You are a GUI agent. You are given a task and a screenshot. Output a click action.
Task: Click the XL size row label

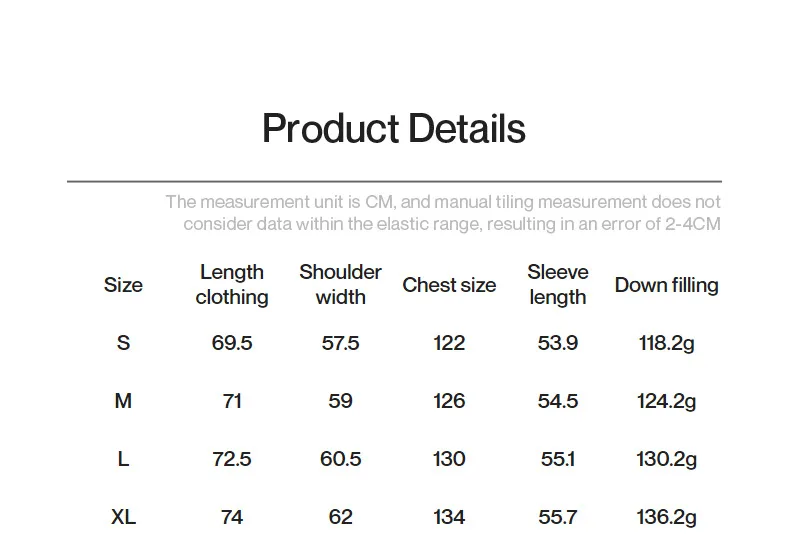click(x=123, y=517)
